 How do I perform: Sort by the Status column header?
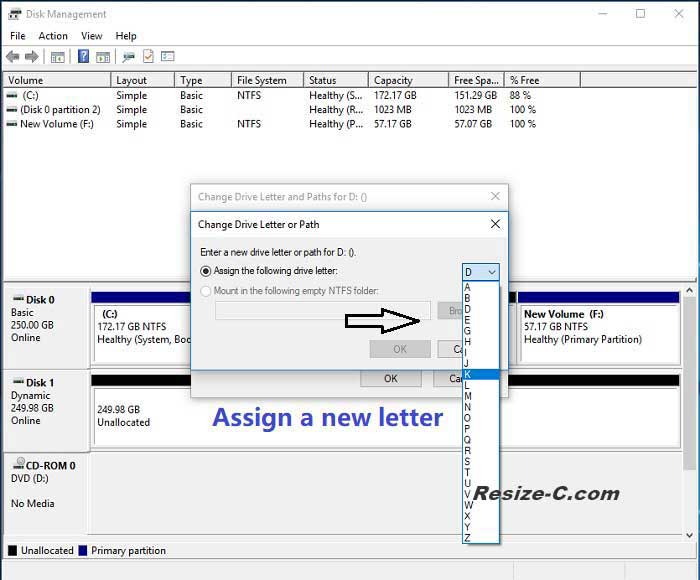[x=336, y=80]
